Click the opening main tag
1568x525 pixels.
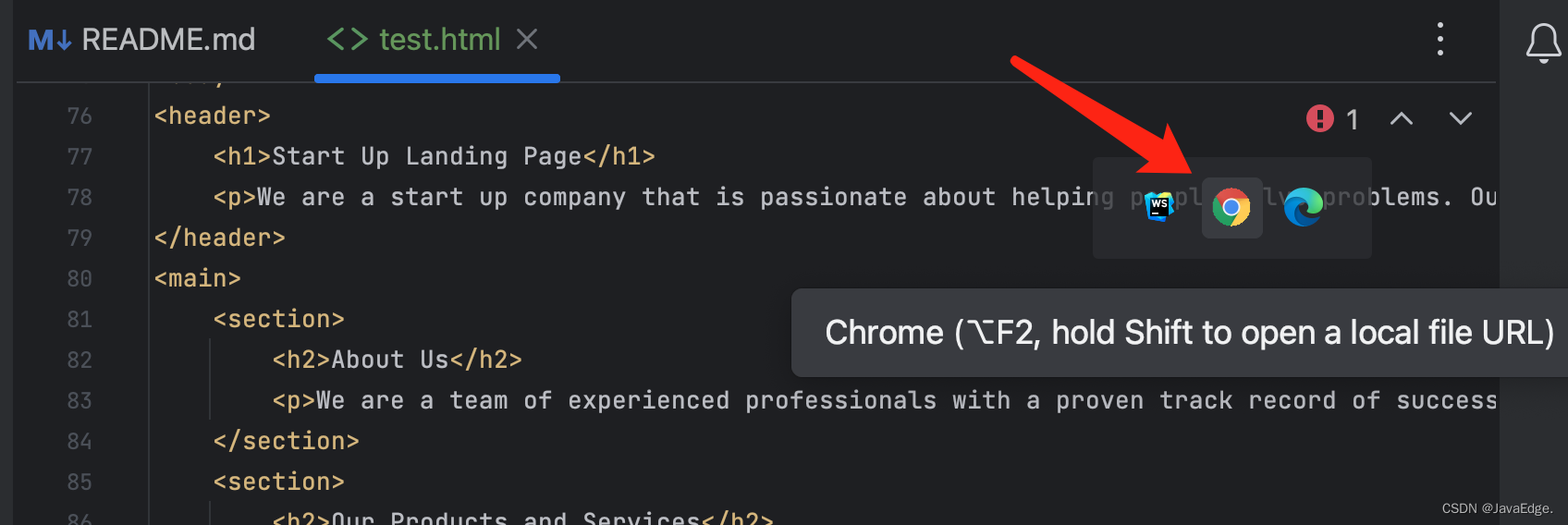click(197, 279)
